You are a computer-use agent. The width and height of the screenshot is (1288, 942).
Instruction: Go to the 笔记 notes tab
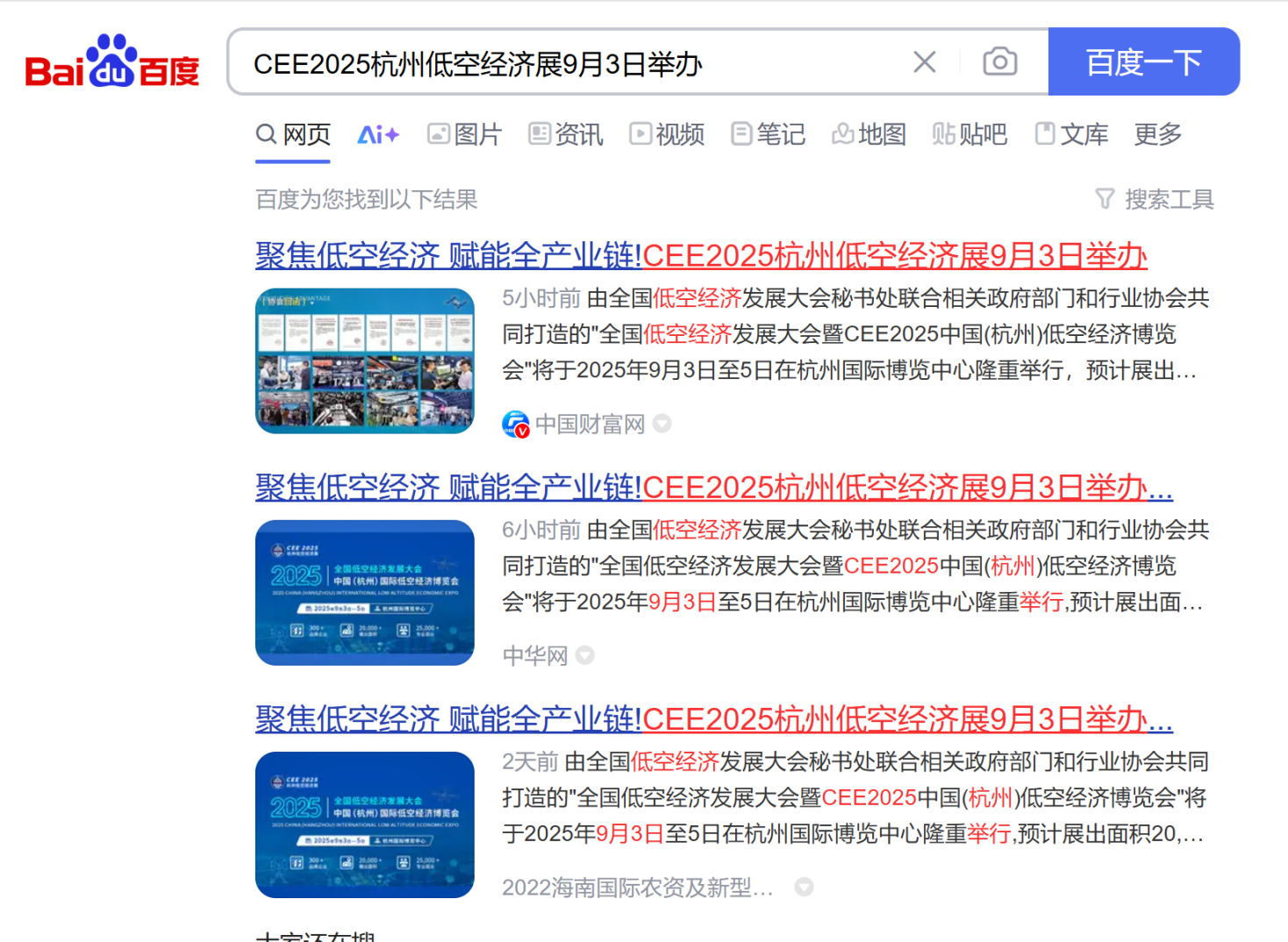coord(768,135)
